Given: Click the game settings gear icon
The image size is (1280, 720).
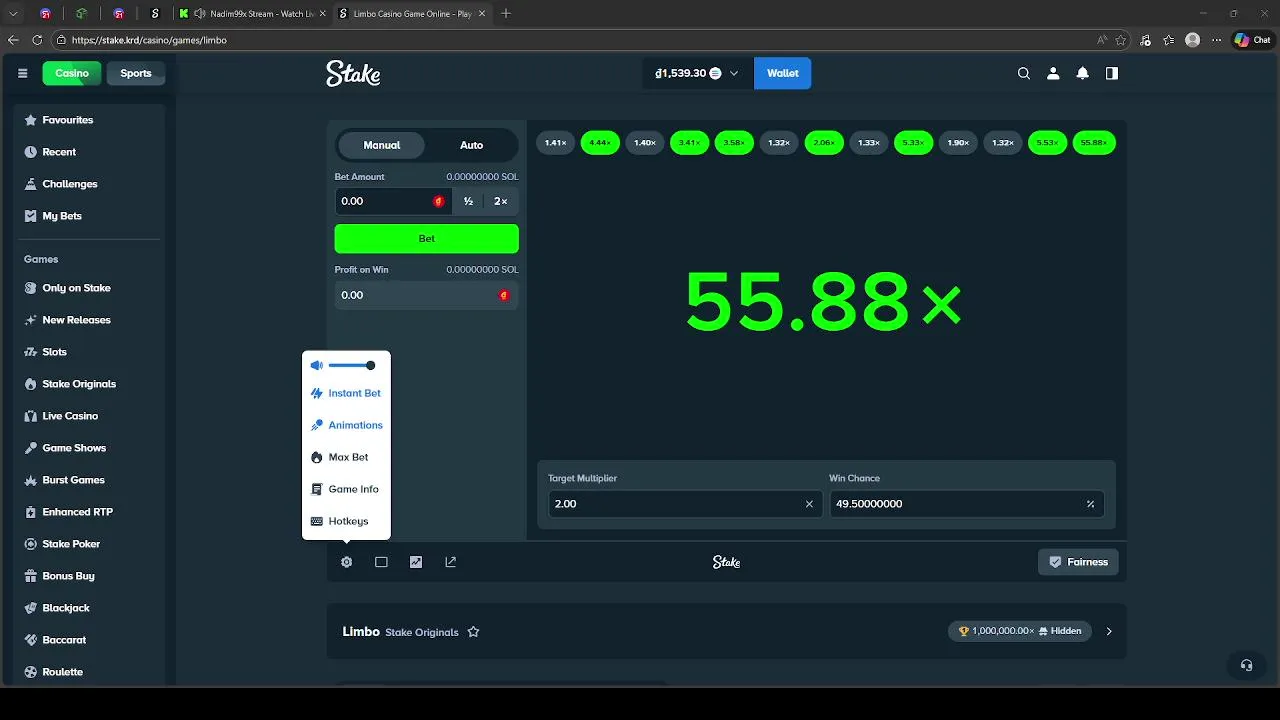Looking at the screenshot, I should (x=346, y=562).
